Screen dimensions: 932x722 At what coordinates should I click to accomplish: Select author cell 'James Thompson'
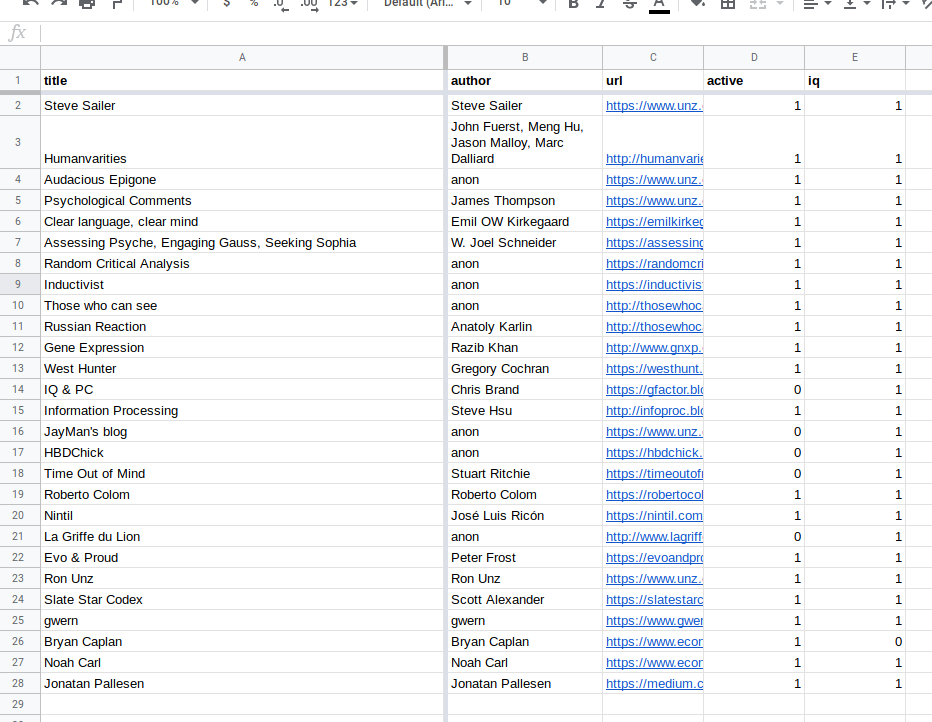click(525, 200)
